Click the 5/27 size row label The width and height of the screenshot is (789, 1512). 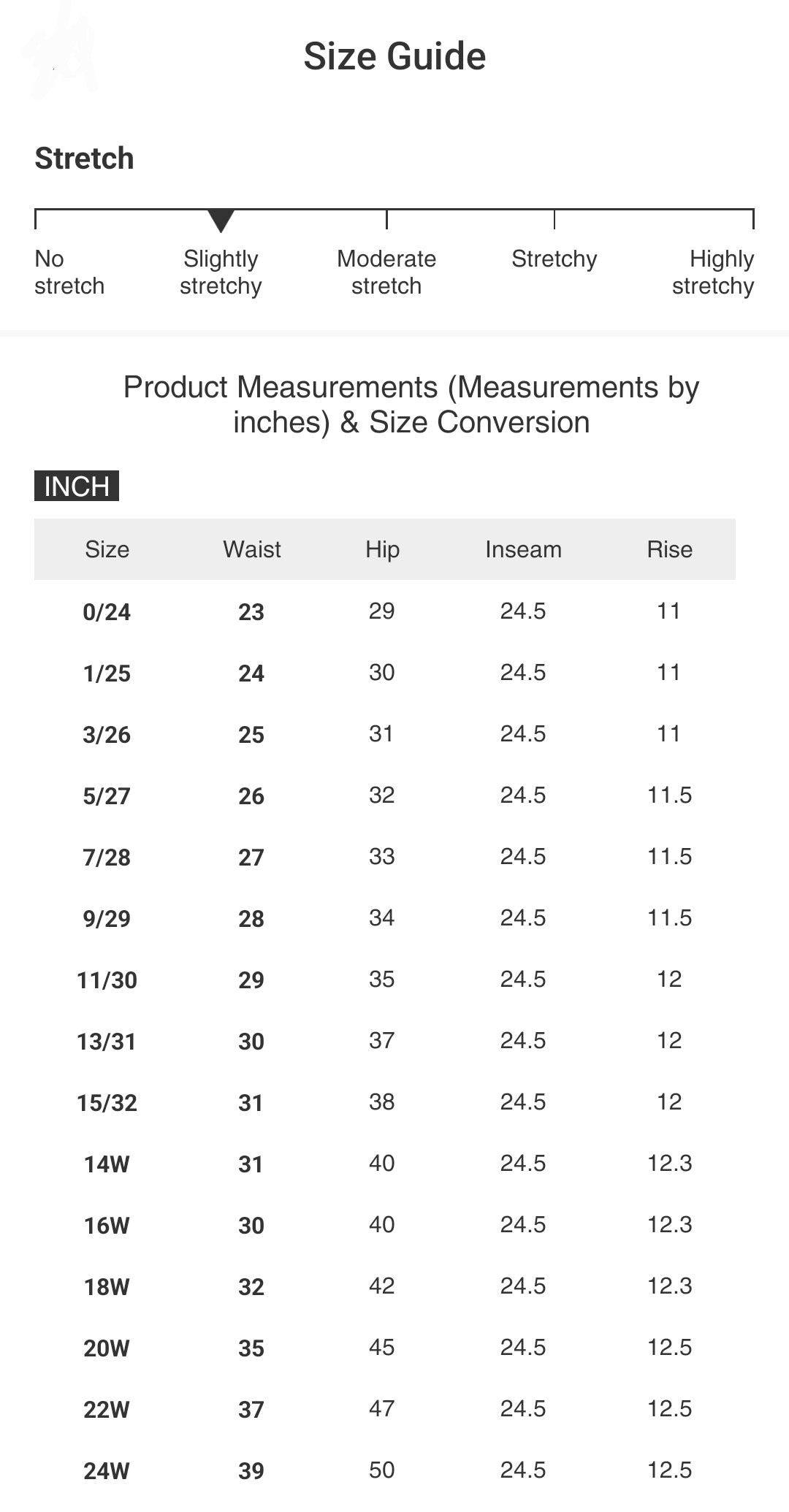pos(107,795)
